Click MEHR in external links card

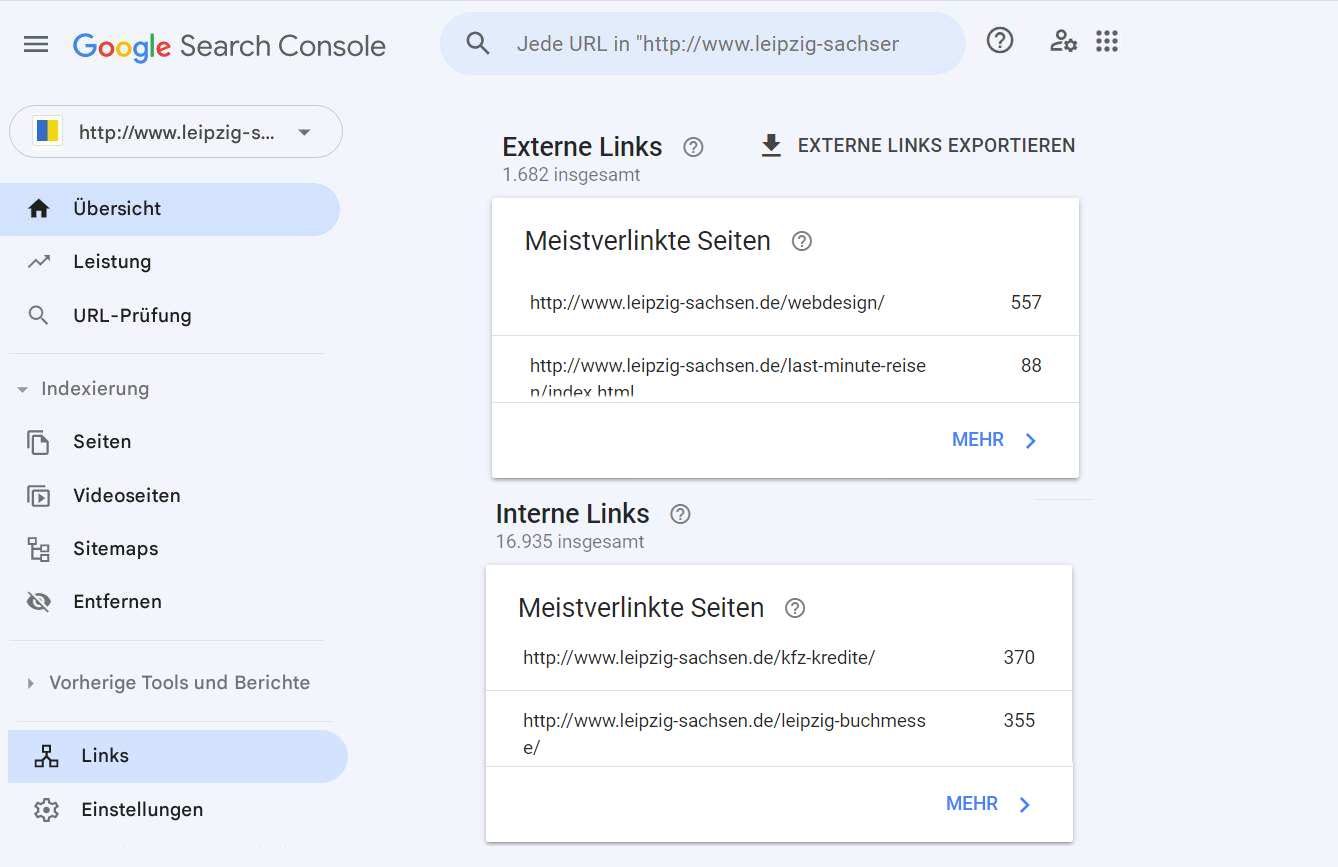tap(978, 440)
